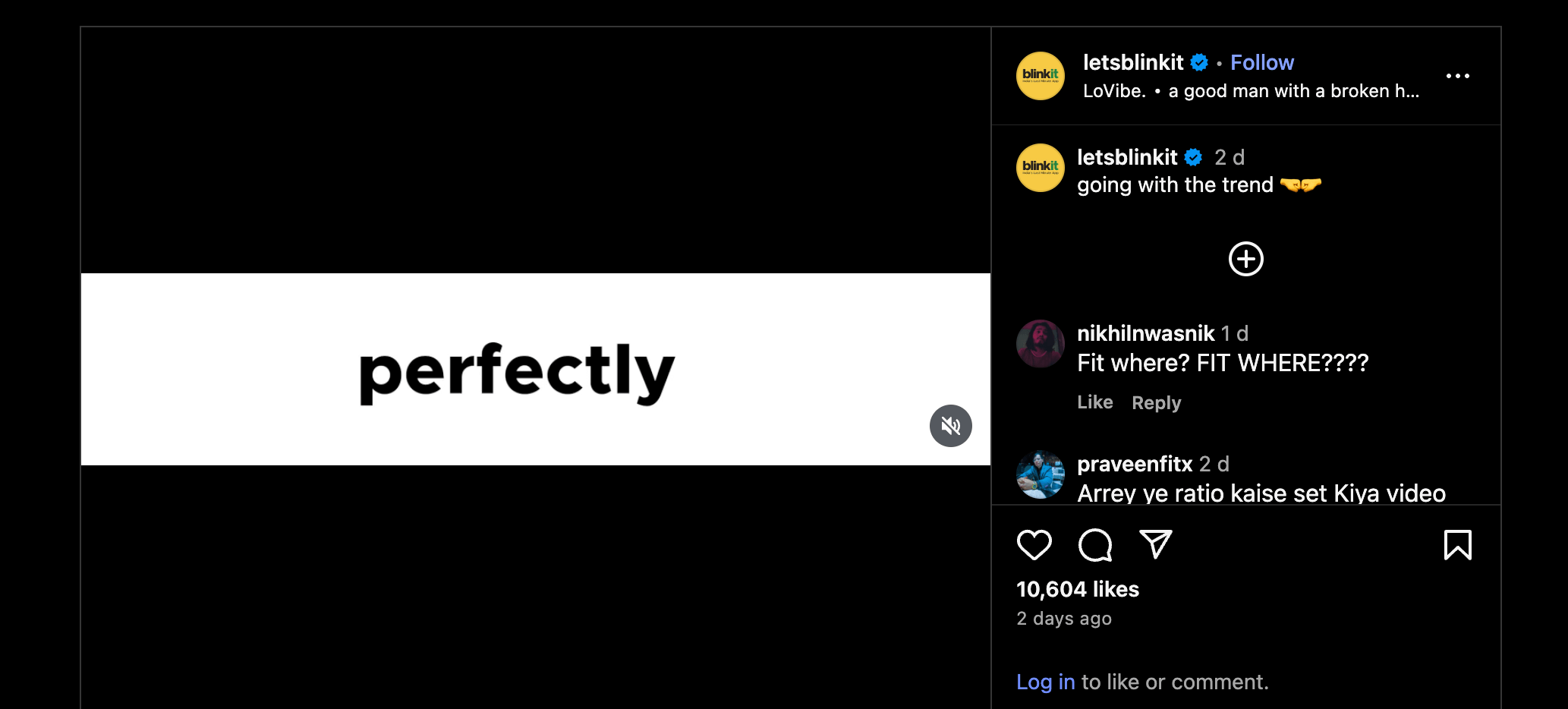Like the post with the heart icon

1034,545
